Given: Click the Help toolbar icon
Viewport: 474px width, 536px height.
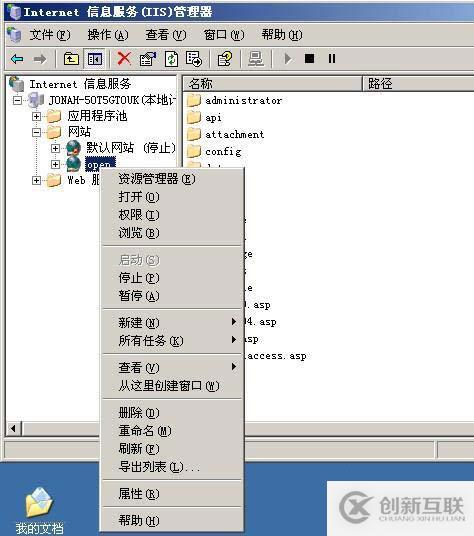Looking at the screenshot, I should coord(225,59).
